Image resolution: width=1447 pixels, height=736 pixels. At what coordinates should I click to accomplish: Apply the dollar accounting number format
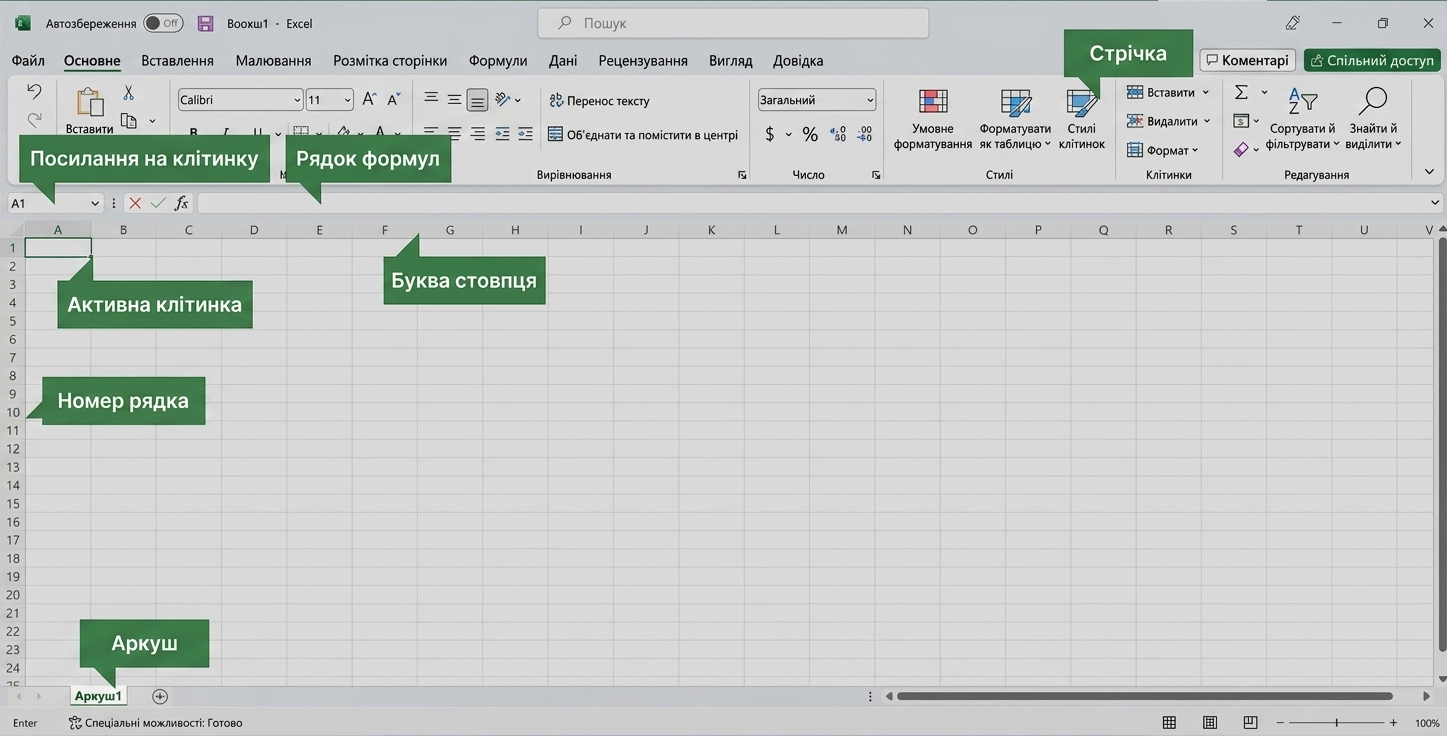(769, 134)
